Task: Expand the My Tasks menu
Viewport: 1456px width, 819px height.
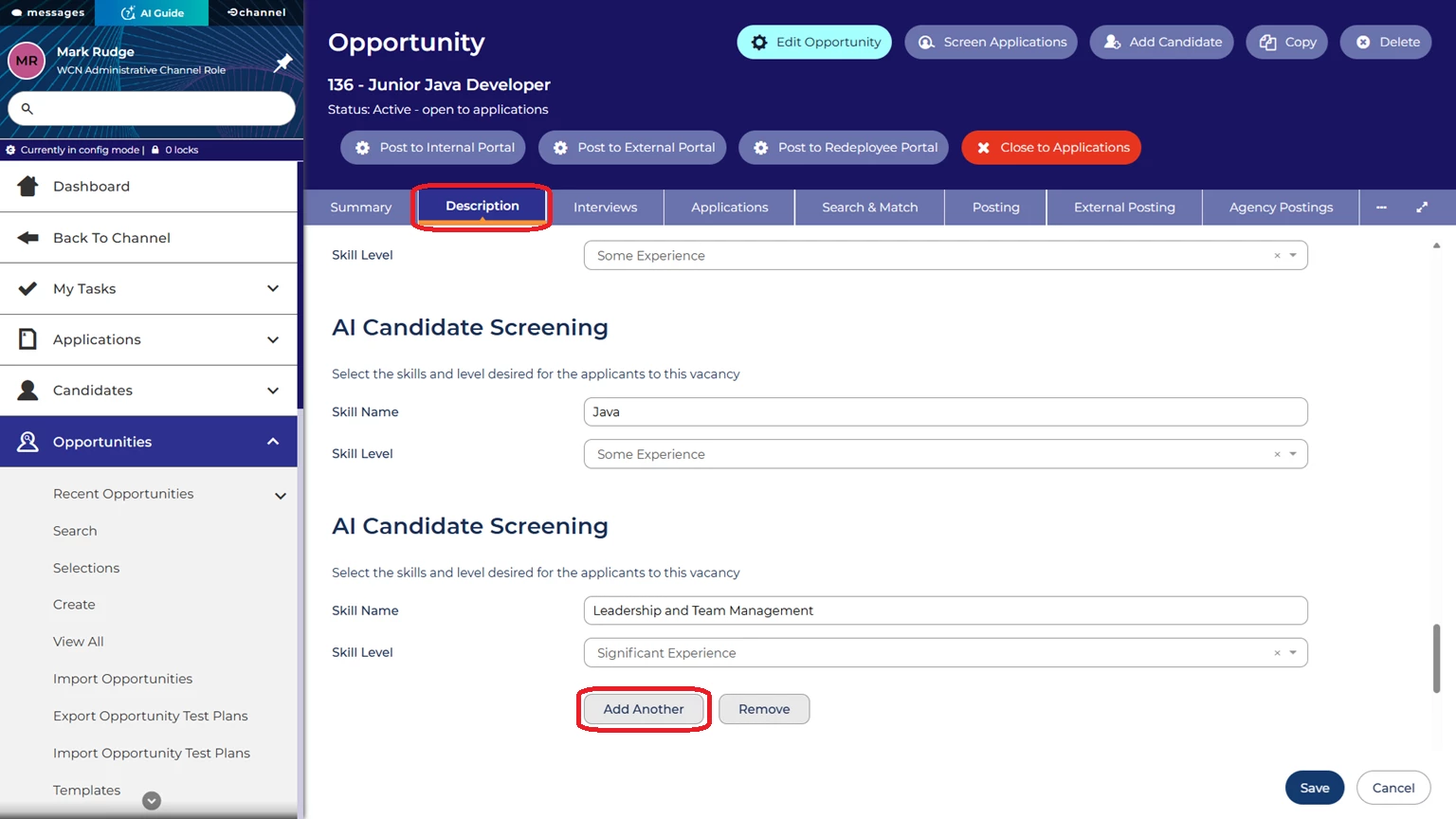Action: point(273,288)
